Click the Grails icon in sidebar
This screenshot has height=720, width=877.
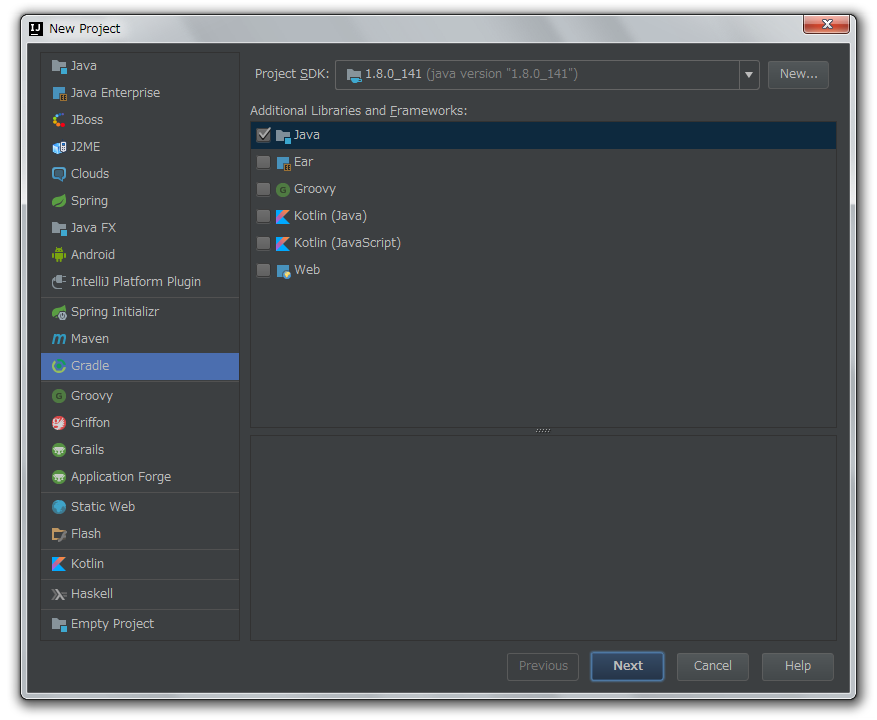point(59,450)
